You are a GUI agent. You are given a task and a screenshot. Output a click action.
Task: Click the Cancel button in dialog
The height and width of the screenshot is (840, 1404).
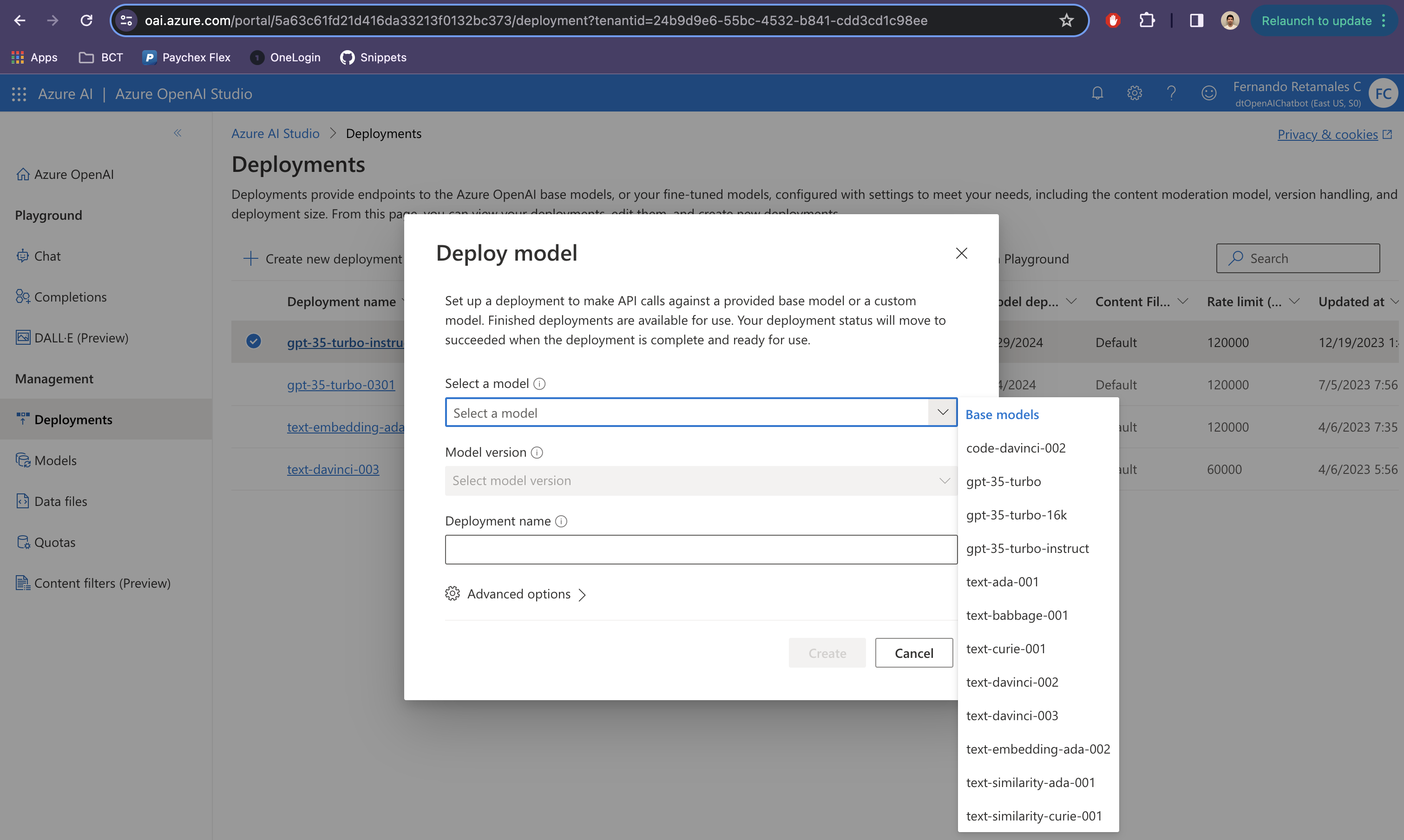tap(913, 653)
